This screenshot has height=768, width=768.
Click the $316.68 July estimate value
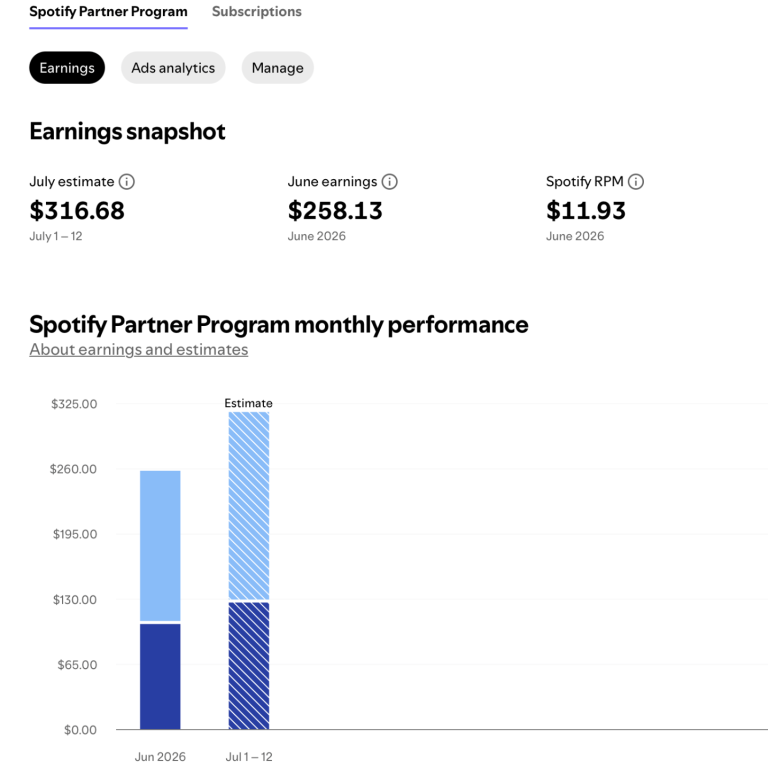77,211
